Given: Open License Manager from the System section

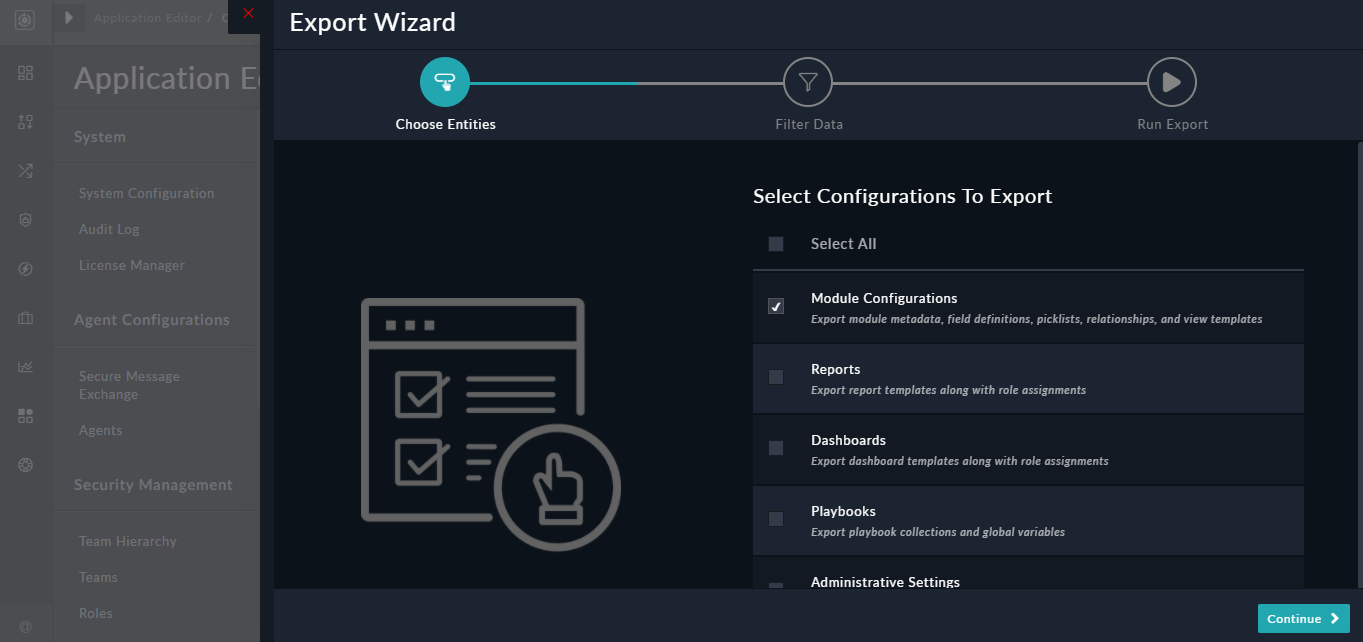Looking at the screenshot, I should pos(132,265).
